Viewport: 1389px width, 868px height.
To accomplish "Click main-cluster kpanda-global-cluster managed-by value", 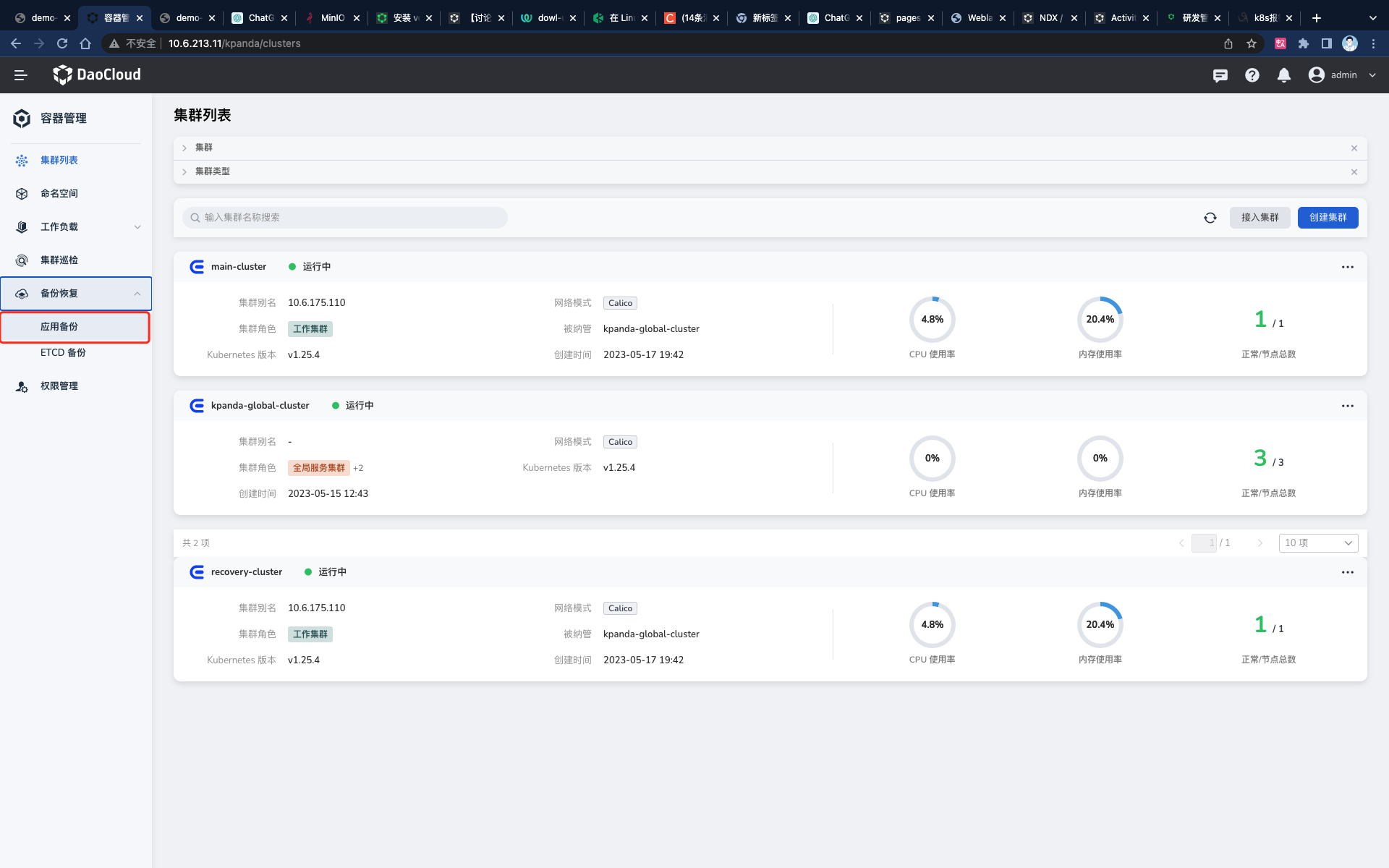I will (651, 329).
